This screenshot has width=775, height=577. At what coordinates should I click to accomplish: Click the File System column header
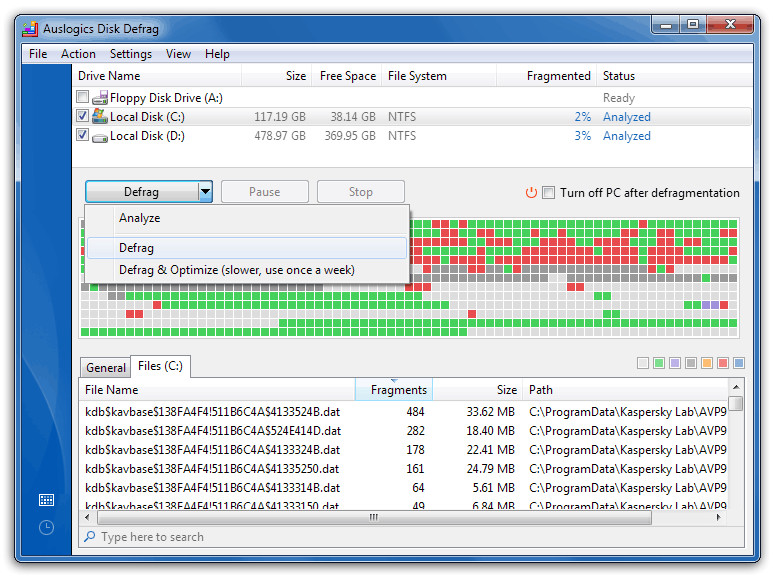point(439,76)
